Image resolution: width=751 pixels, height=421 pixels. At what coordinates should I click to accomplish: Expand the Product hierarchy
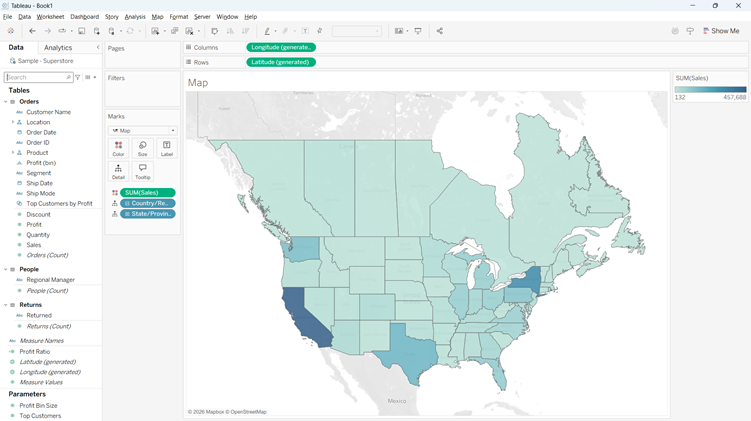(13, 152)
